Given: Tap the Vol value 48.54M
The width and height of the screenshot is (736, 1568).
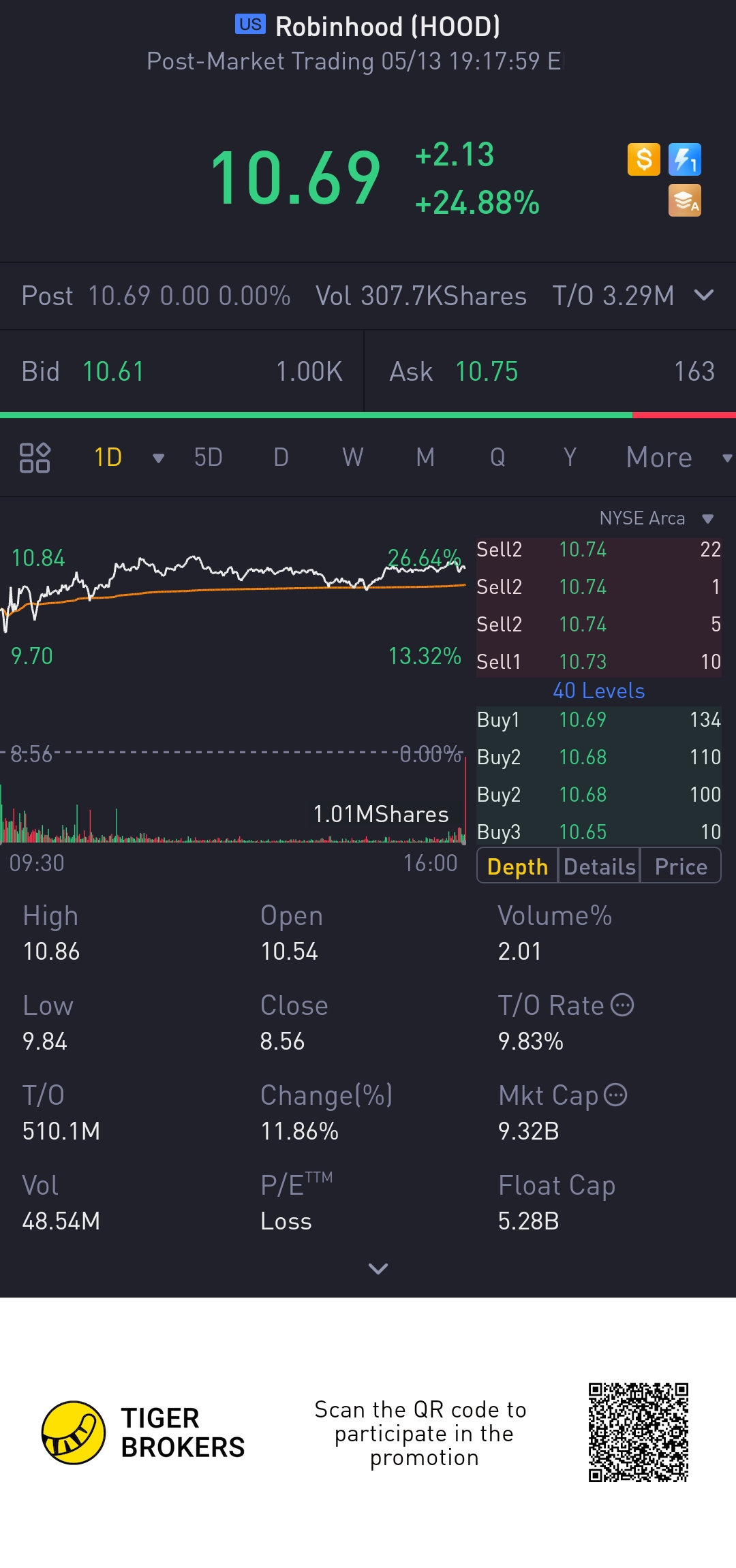Looking at the screenshot, I should (x=61, y=1221).
